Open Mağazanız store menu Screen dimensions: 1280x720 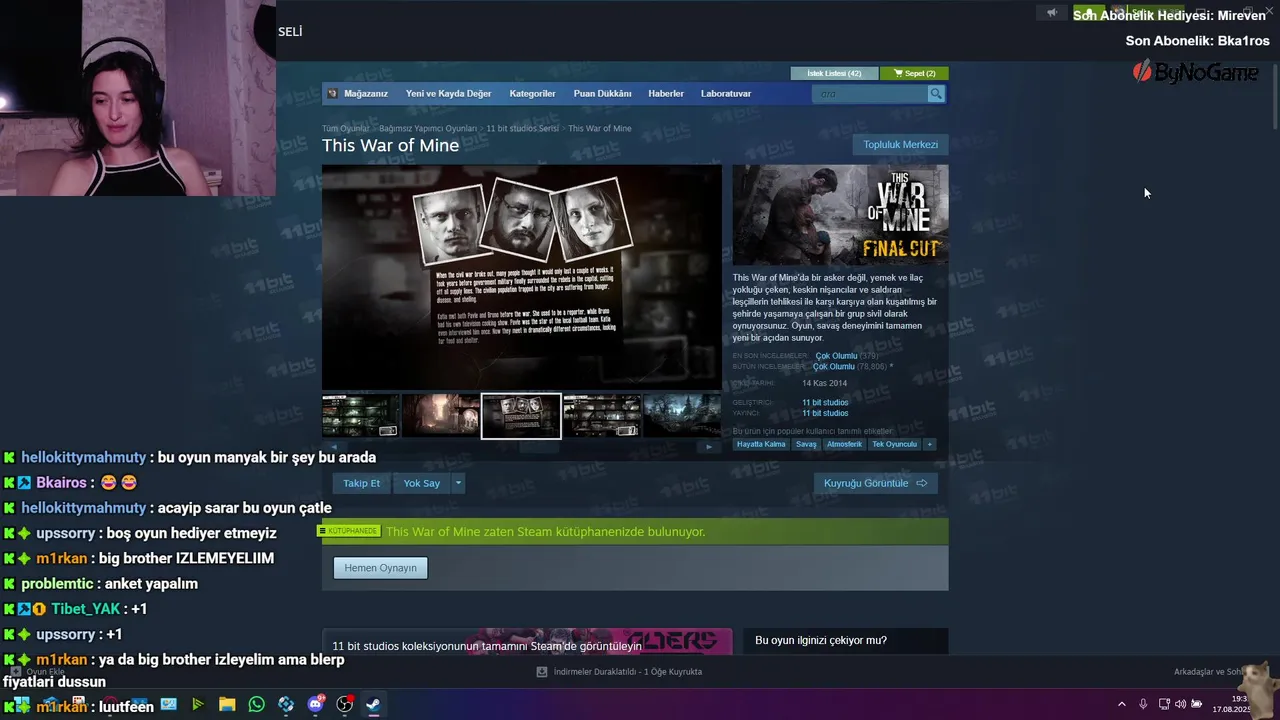(x=366, y=93)
